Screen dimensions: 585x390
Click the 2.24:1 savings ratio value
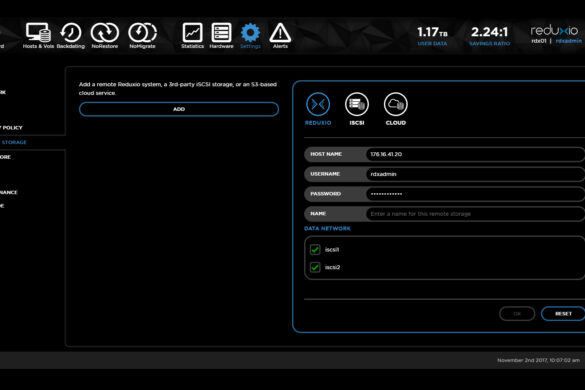coord(489,32)
